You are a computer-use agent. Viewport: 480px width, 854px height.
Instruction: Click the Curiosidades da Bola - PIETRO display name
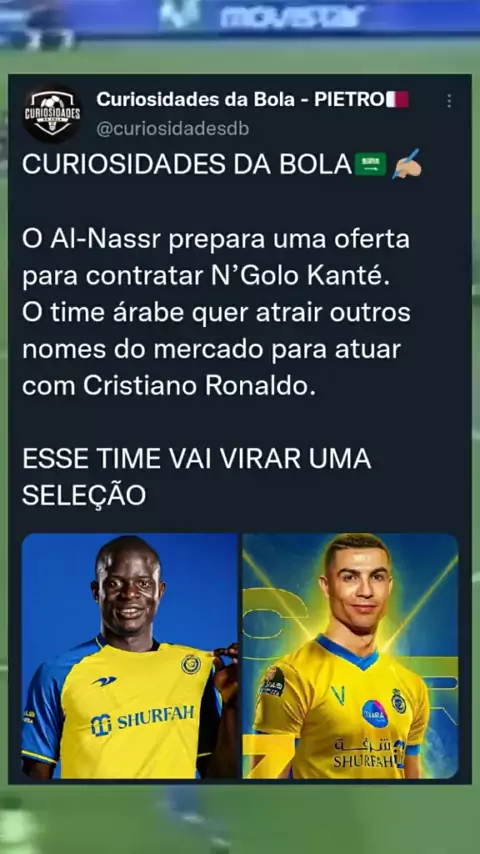pos(239,100)
